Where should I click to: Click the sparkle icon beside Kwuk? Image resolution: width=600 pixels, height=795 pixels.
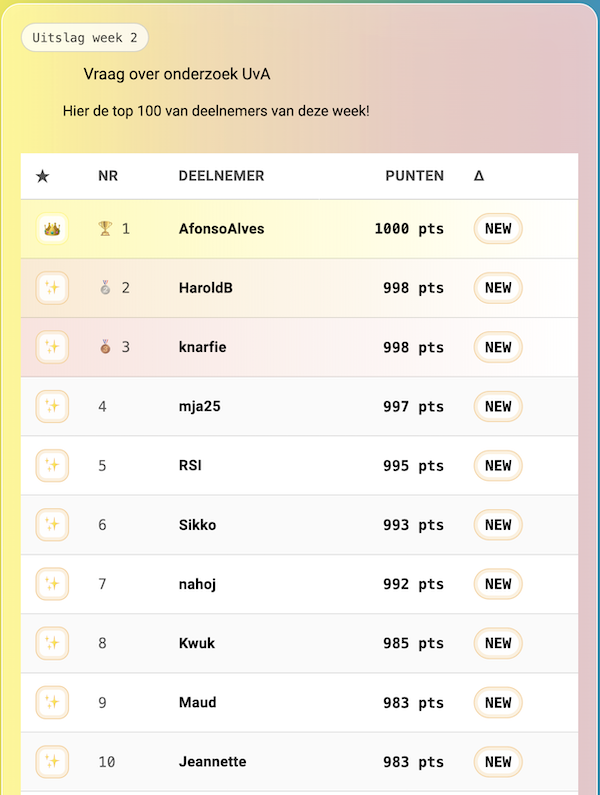tap(52, 643)
